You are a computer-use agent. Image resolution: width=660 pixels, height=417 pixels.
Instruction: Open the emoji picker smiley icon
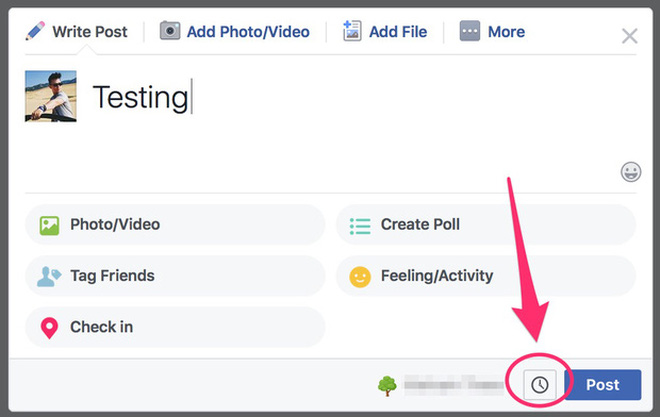click(630, 172)
